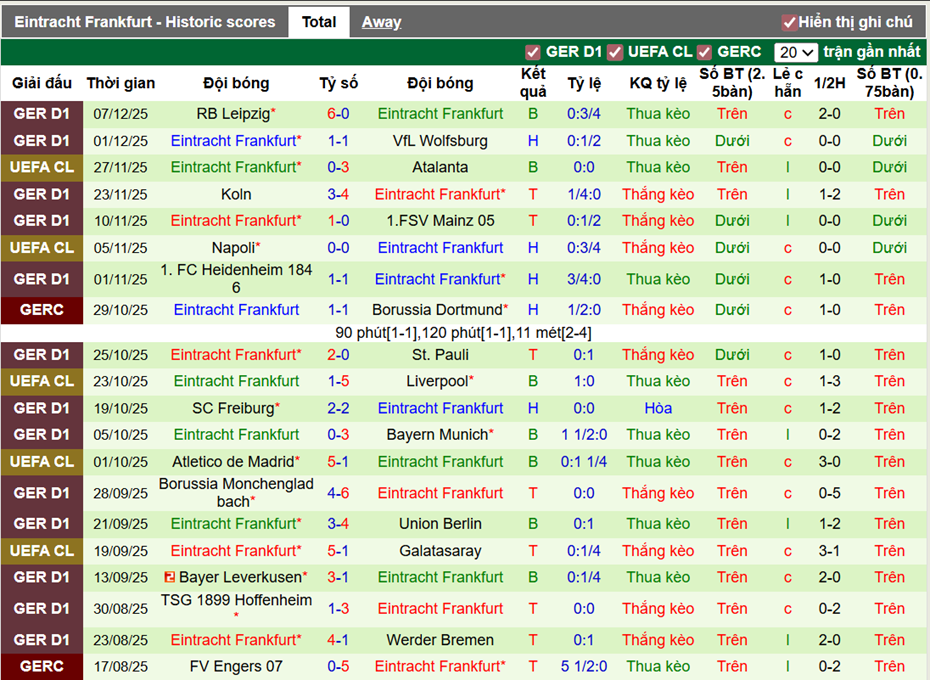Image resolution: width=930 pixels, height=680 pixels.
Task: Open VfL Wolfsburg team link
Action: pos(440,141)
